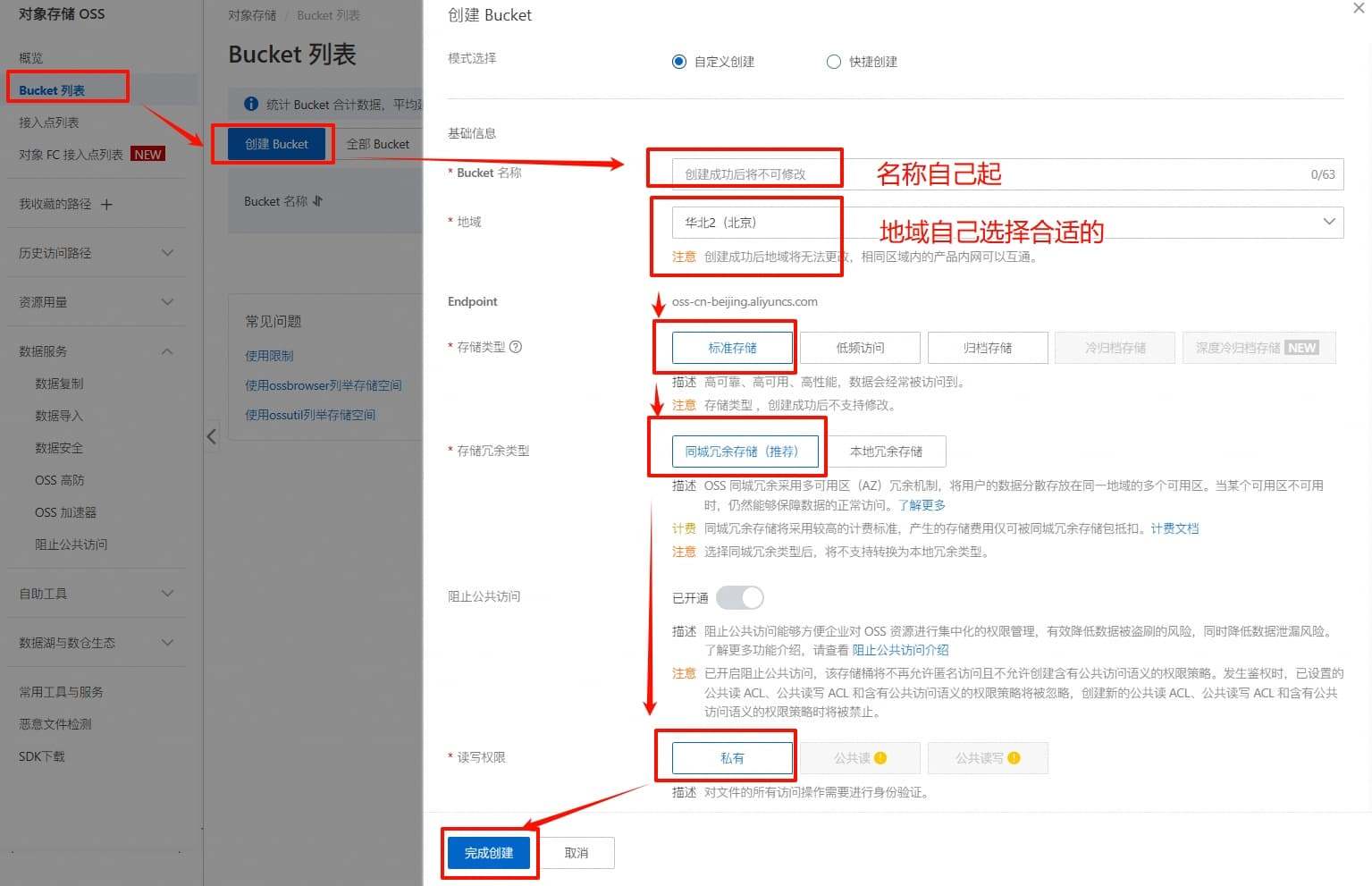This screenshot has width=1372, height=886.
Task: Click the Bucket 名称 input field
Action: tap(1007, 174)
